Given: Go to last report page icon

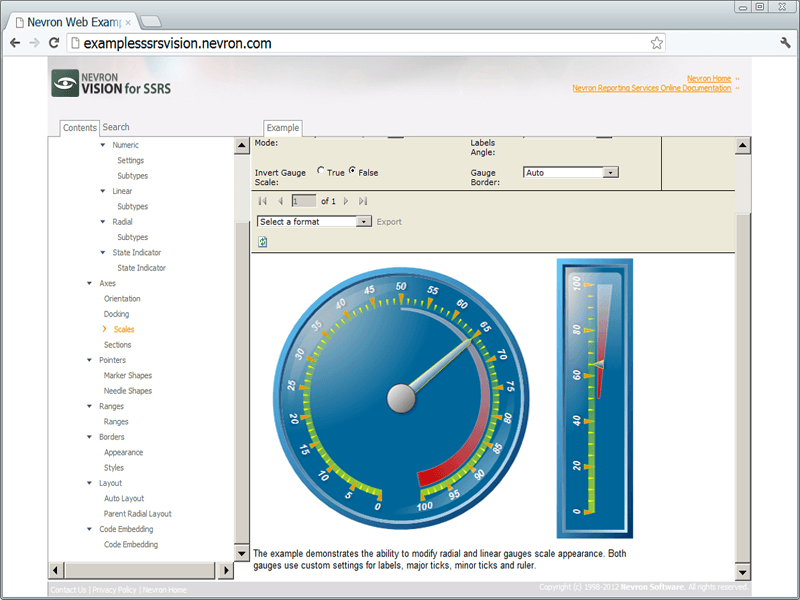Looking at the screenshot, I should (x=363, y=201).
